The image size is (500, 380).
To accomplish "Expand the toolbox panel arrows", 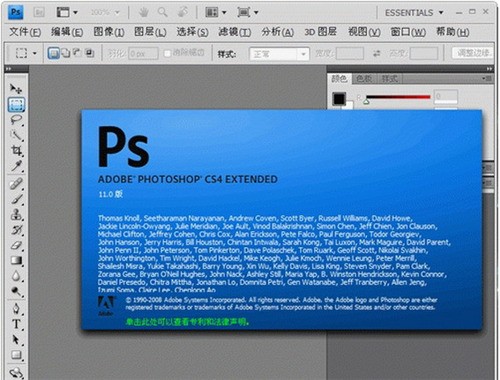I will (x=9, y=69).
